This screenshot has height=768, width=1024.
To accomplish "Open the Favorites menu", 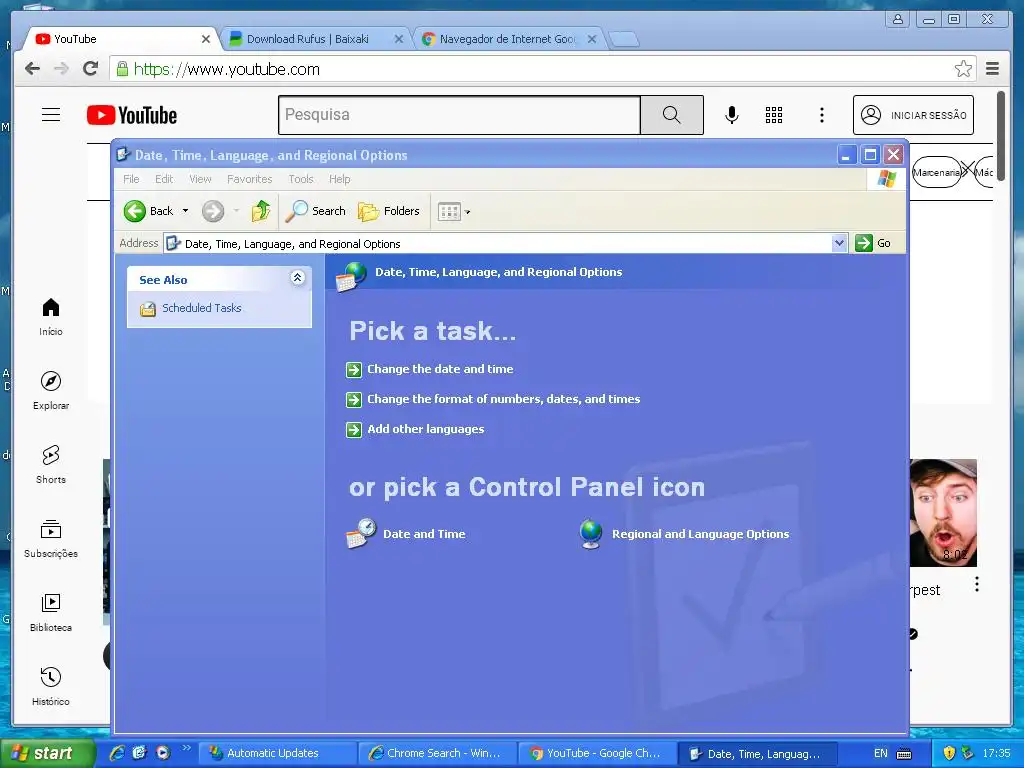I will 249,179.
